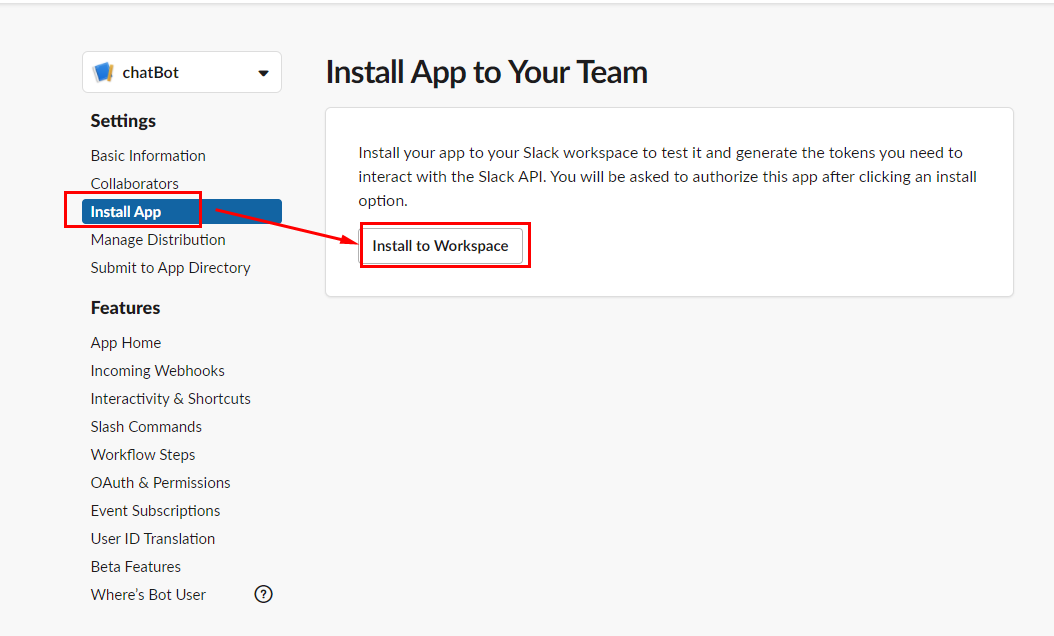Open the App Home feature page
The image size is (1054, 636).
pyautogui.click(x=126, y=343)
